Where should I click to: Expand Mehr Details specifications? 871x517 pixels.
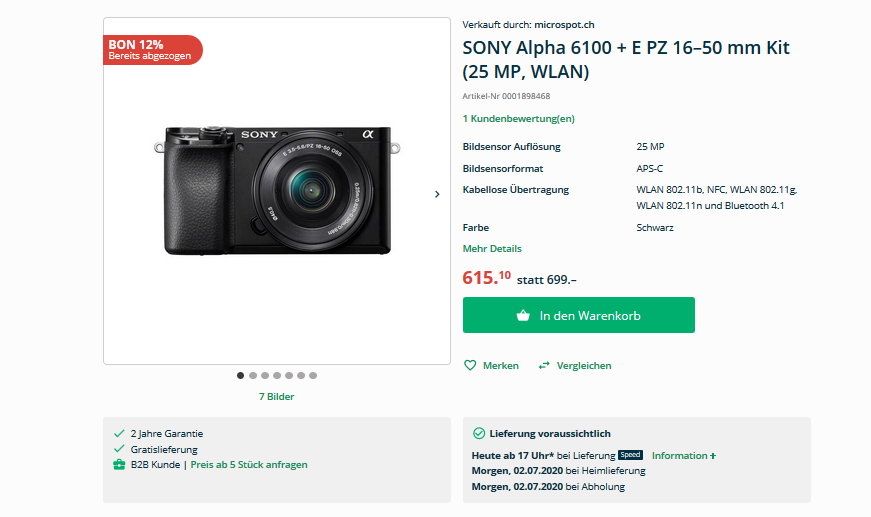tap(492, 249)
